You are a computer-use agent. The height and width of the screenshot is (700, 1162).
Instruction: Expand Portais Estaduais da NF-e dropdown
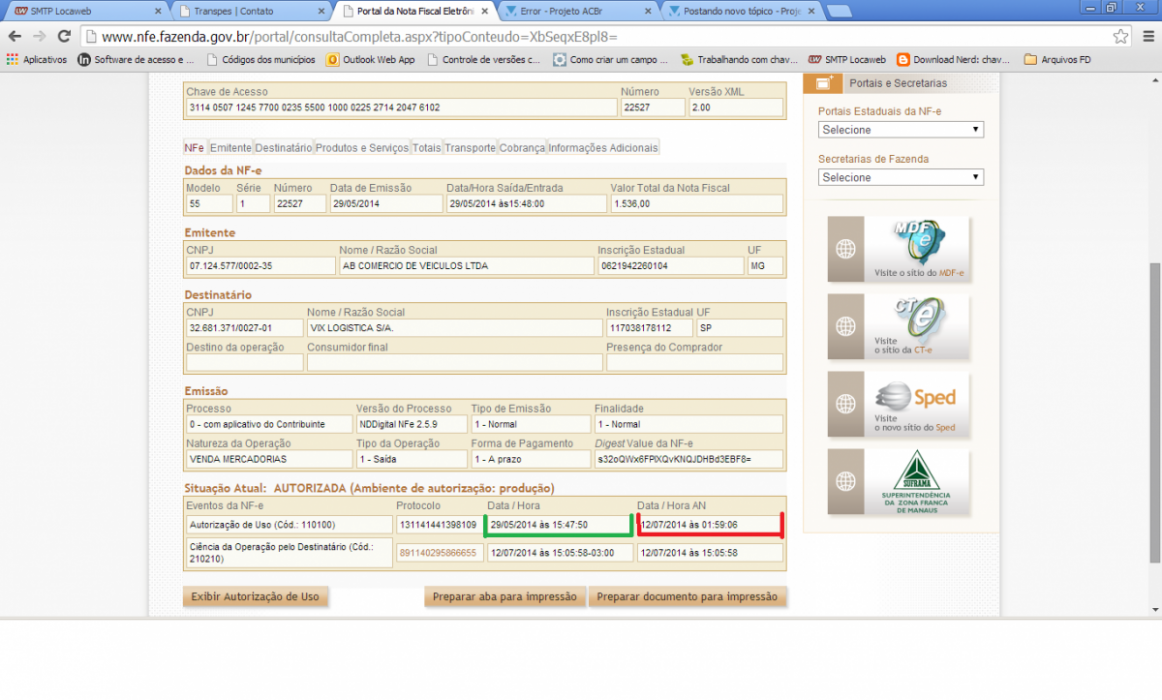click(900, 130)
